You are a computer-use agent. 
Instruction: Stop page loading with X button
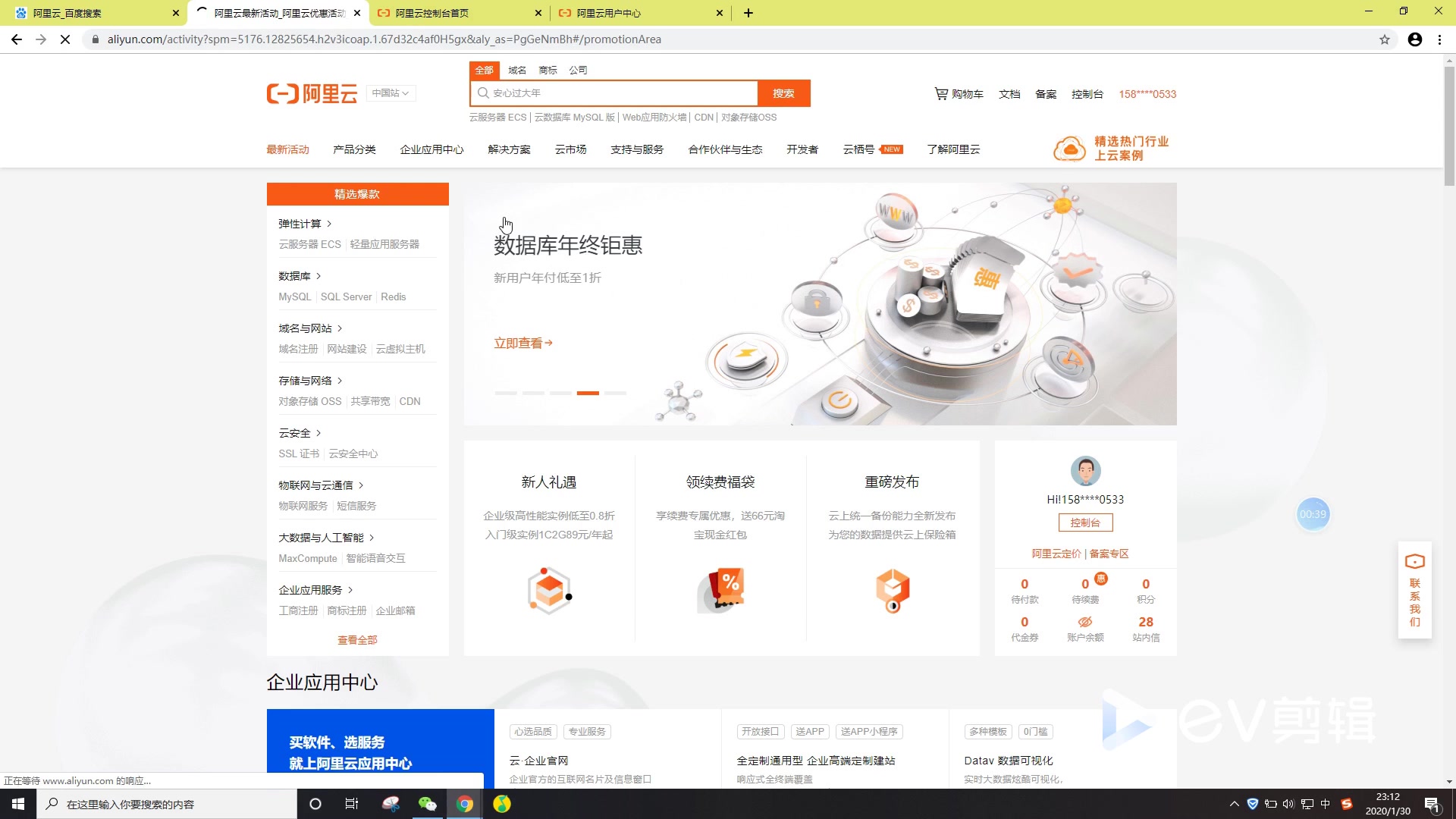point(65,39)
